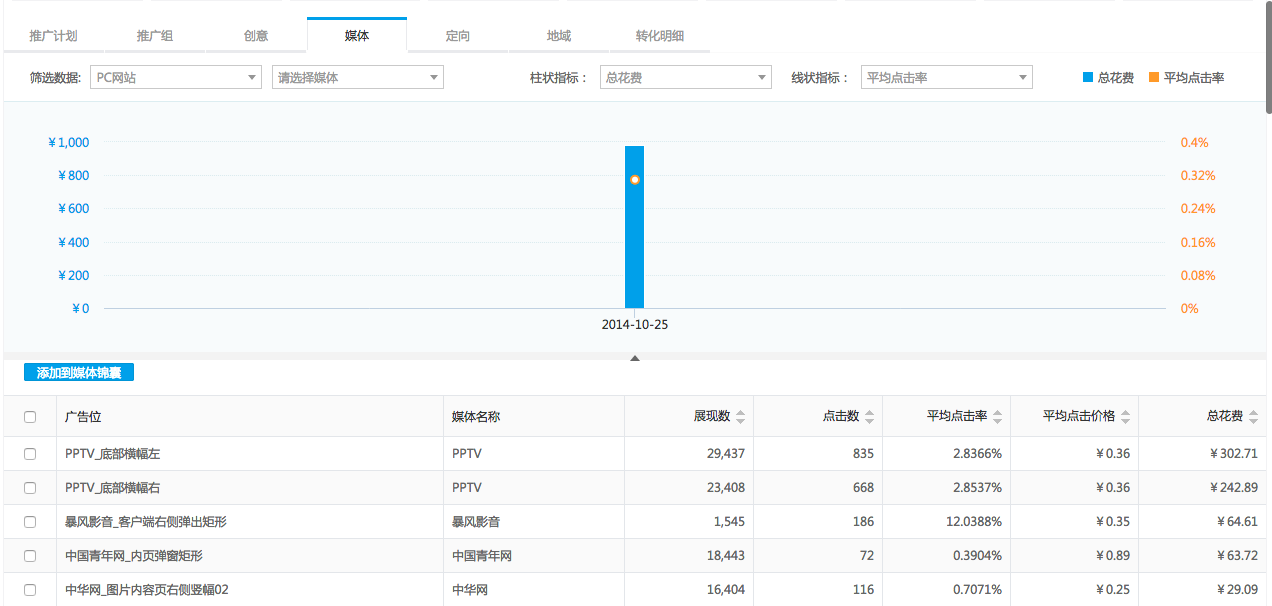Viewport: 1272px width, 606px height.
Task: Toggle the blue 总花费 legend swatch
Action: click(1088, 77)
